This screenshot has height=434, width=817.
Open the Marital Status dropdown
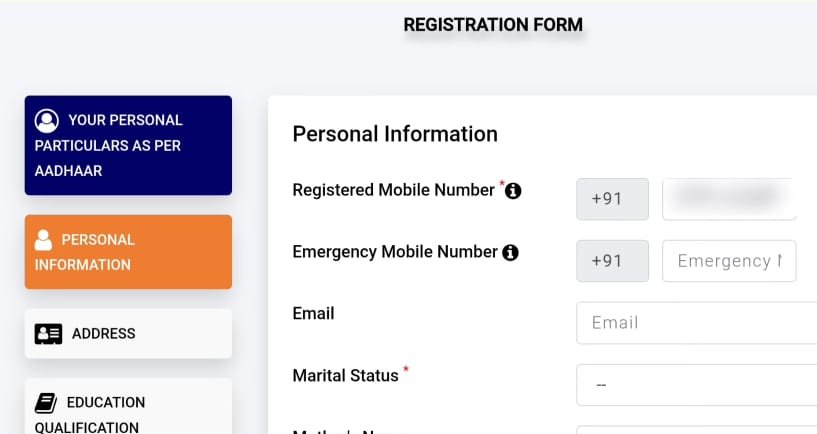[x=696, y=385]
